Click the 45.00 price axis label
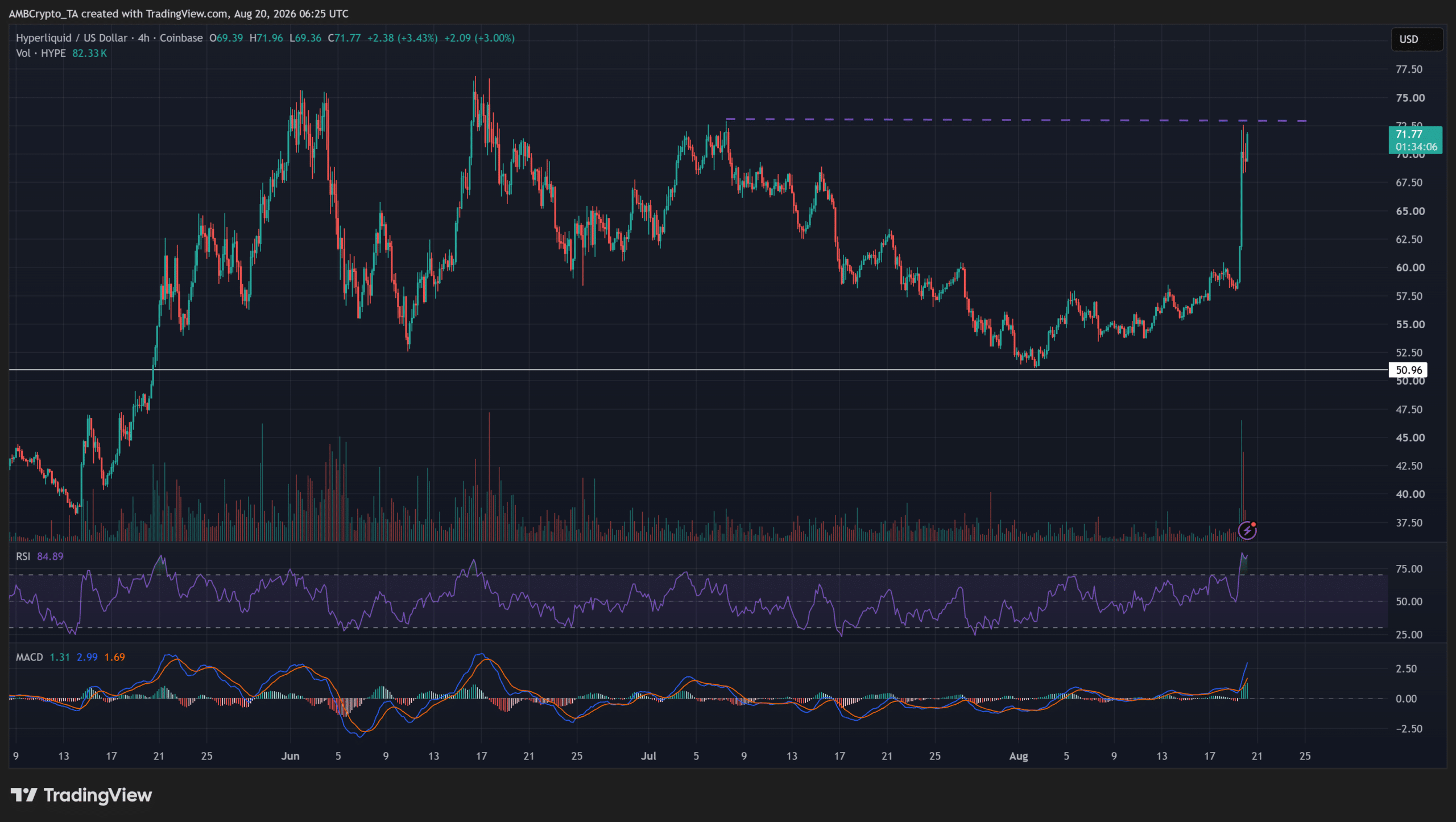The width and height of the screenshot is (1456, 822). tap(1410, 437)
